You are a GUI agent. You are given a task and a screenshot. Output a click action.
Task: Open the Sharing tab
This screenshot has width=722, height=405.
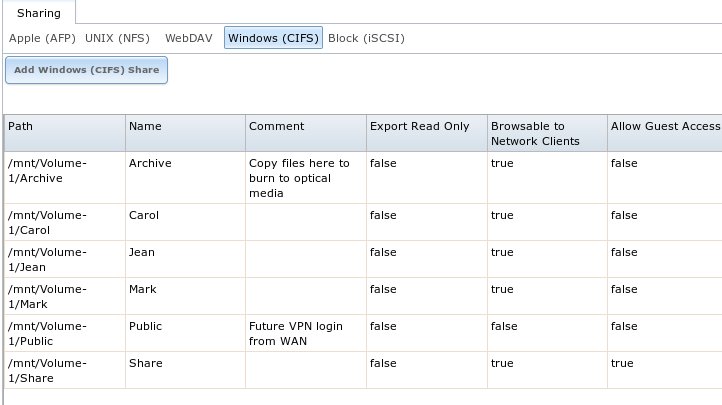click(39, 13)
